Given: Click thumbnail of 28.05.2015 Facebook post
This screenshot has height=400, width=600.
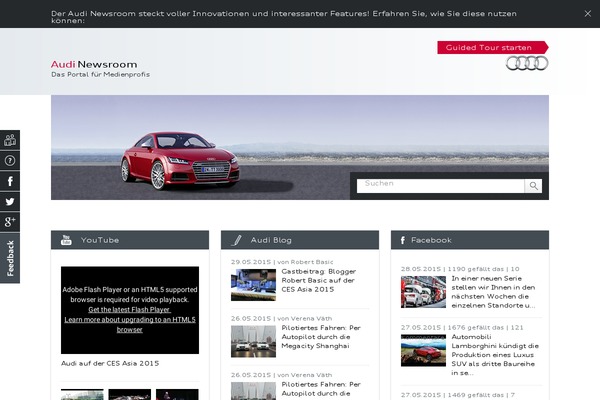Looking at the screenshot, I should click(x=423, y=292).
